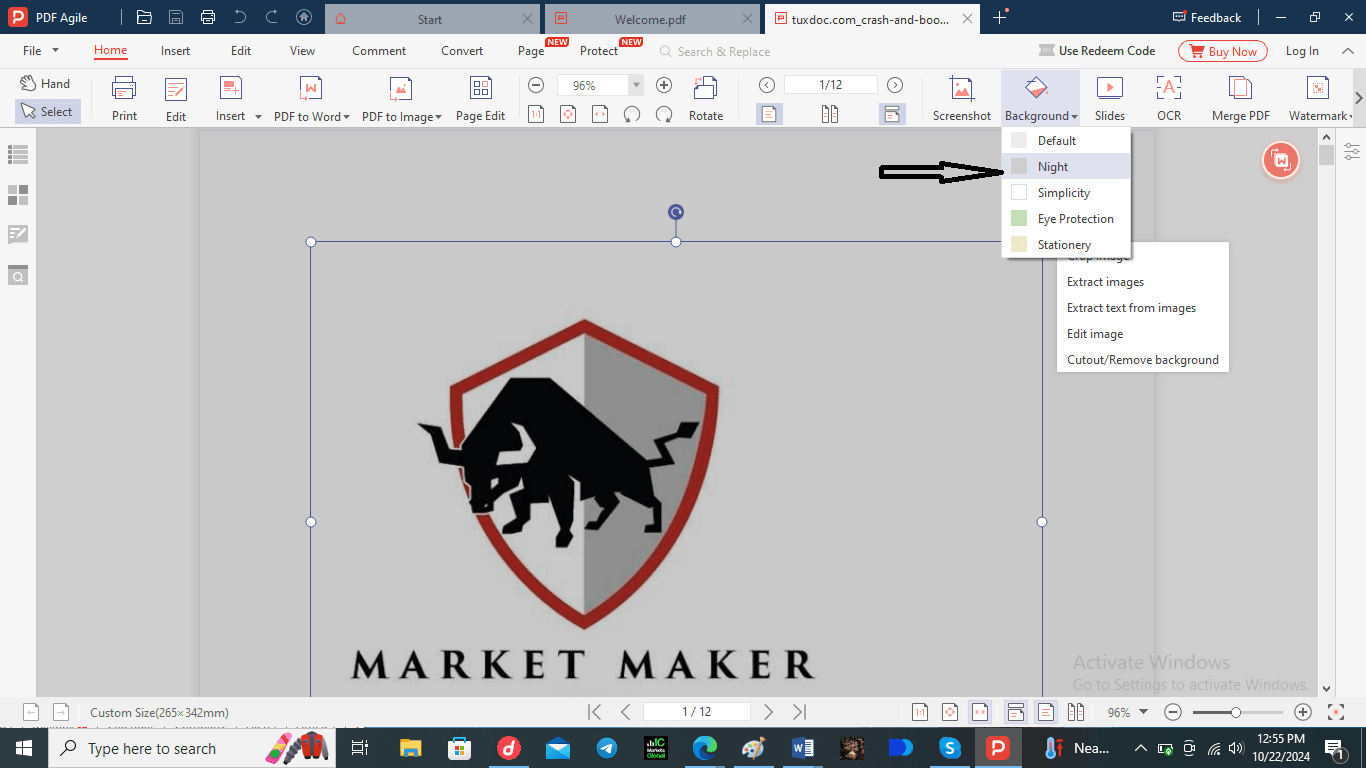
Task: Expand more ribbon tools with right chevron
Action: (x=1359, y=98)
